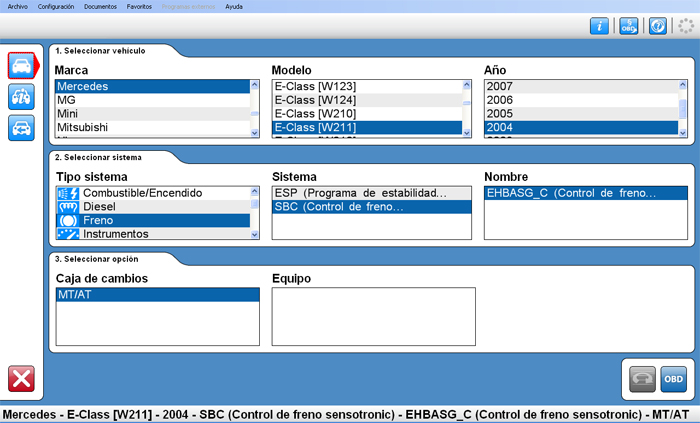700x423 pixels.
Task: Open the Favoritos menu
Action: pyautogui.click(x=139, y=7)
